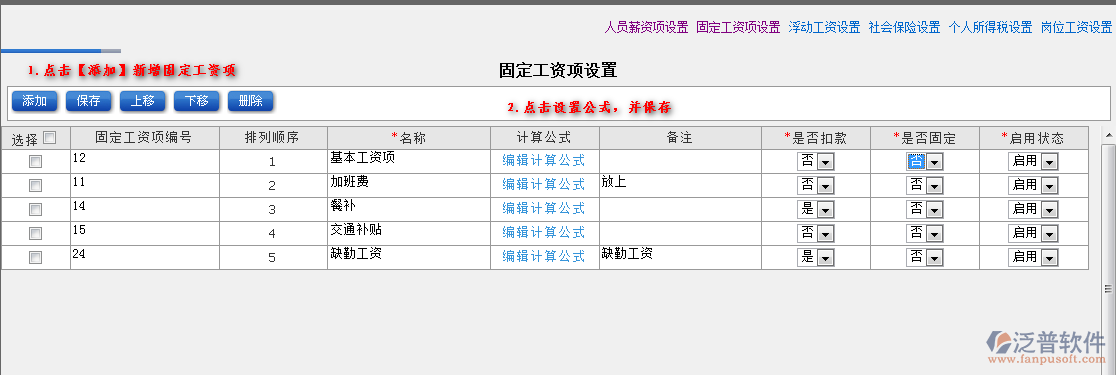
Task: Switch to 人员薪资项设置 tab
Action: [646, 28]
